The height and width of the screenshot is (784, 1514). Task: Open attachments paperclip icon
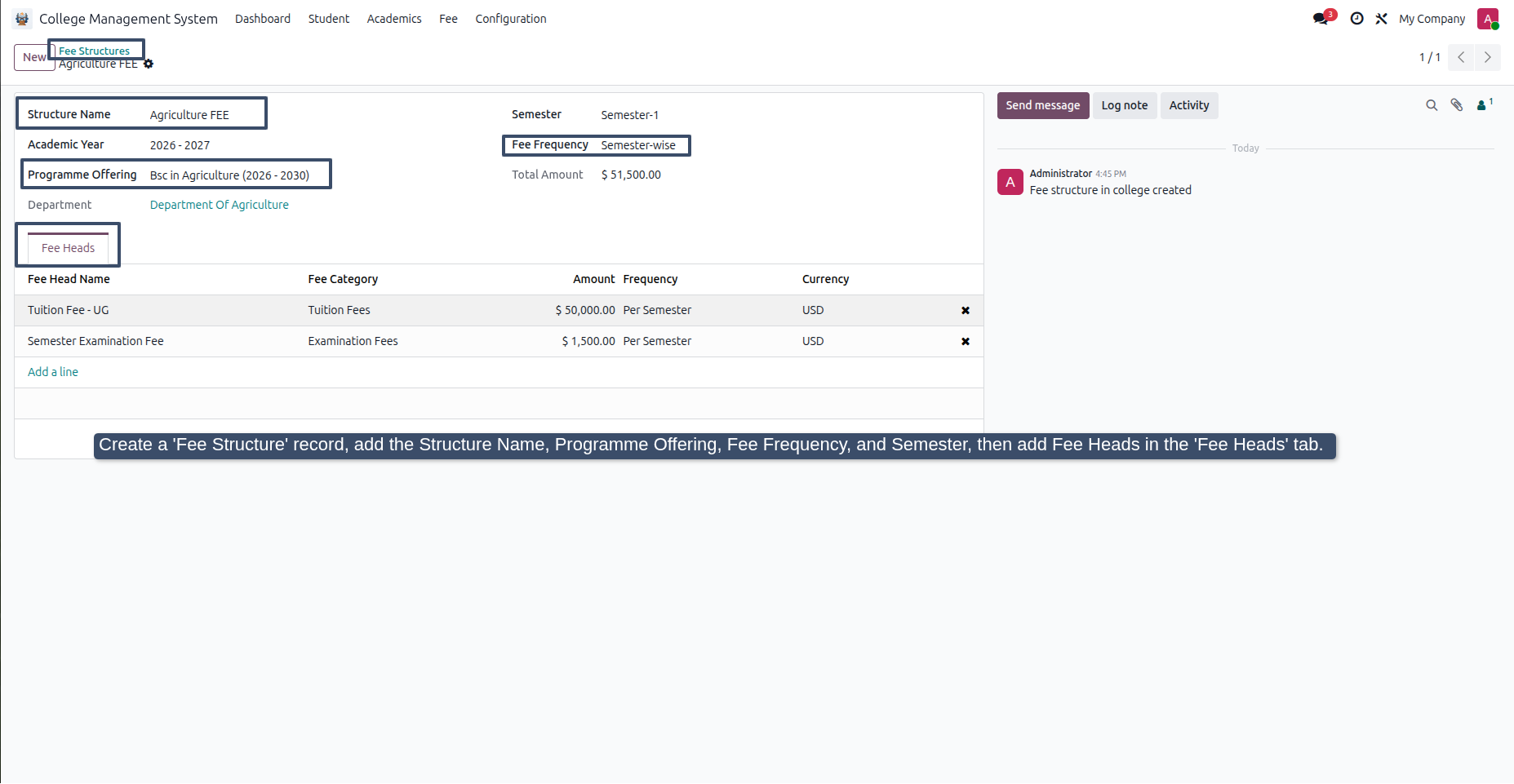[x=1457, y=105]
